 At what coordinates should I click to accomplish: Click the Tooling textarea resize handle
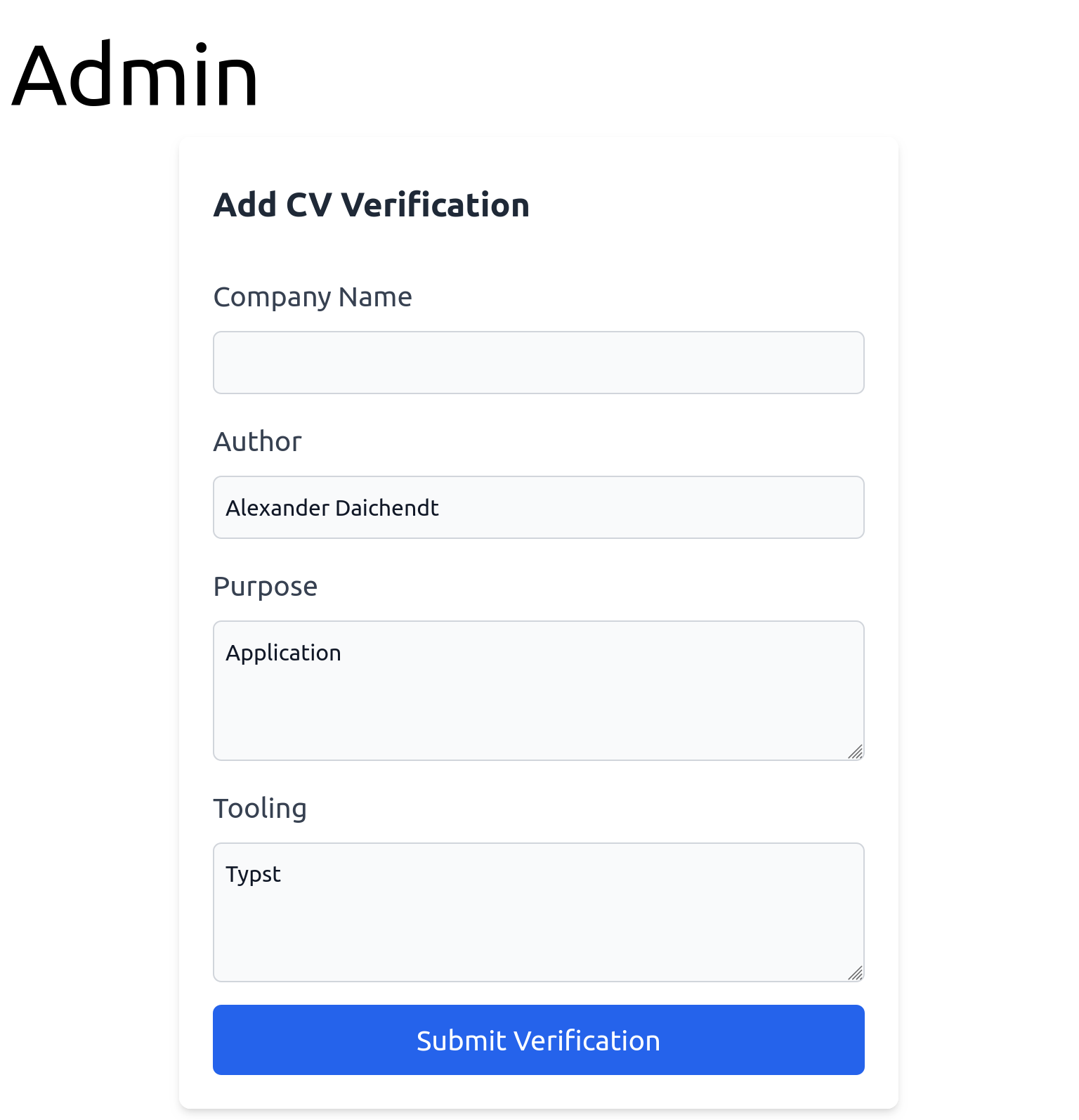click(x=855, y=973)
